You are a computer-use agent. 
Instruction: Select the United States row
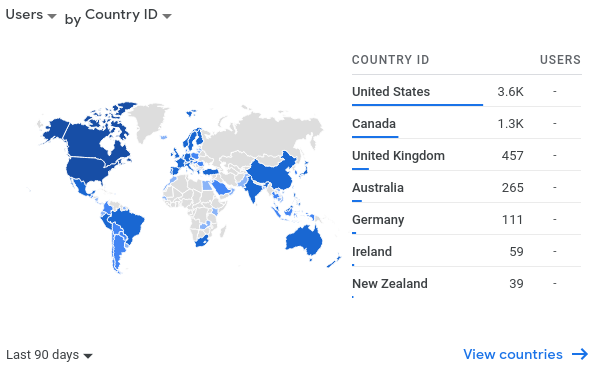[x=467, y=91]
